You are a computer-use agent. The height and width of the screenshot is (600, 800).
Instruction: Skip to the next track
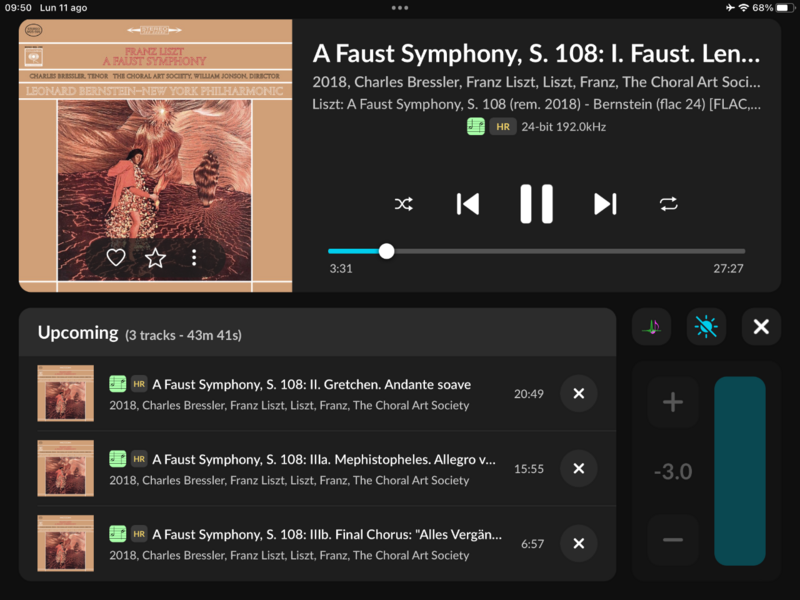coord(605,204)
